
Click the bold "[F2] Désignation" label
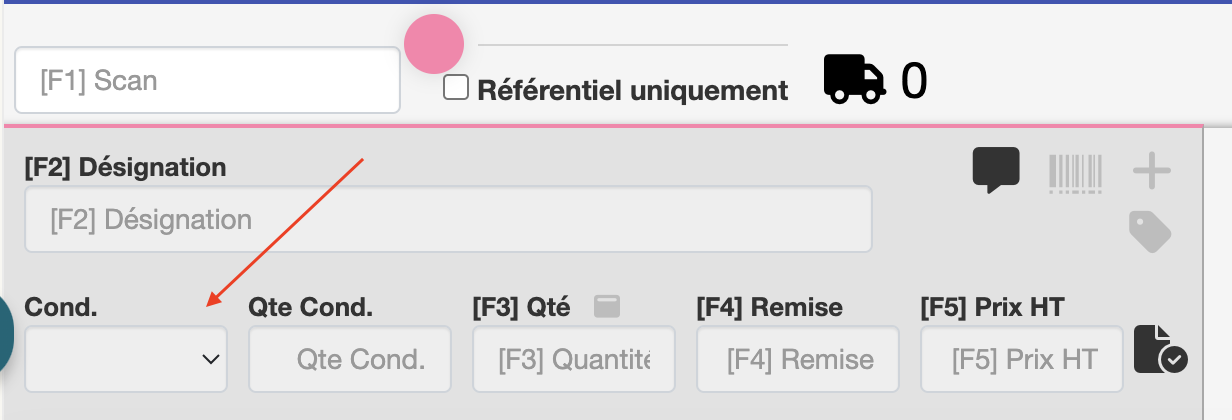point(125,167)
